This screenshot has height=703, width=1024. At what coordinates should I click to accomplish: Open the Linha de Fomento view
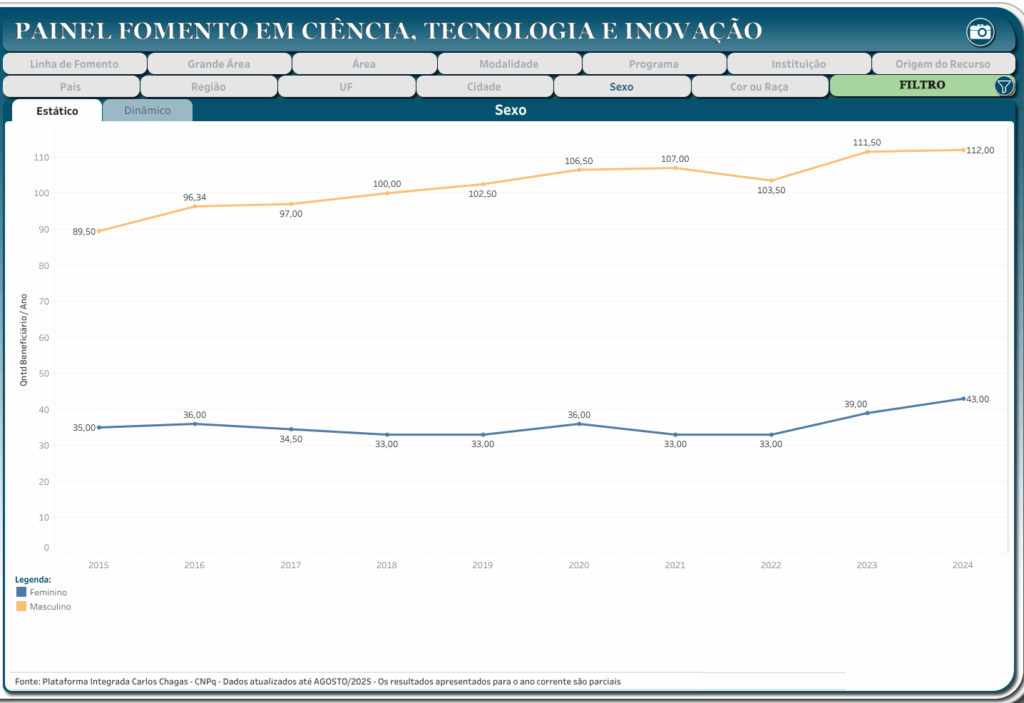74,64
